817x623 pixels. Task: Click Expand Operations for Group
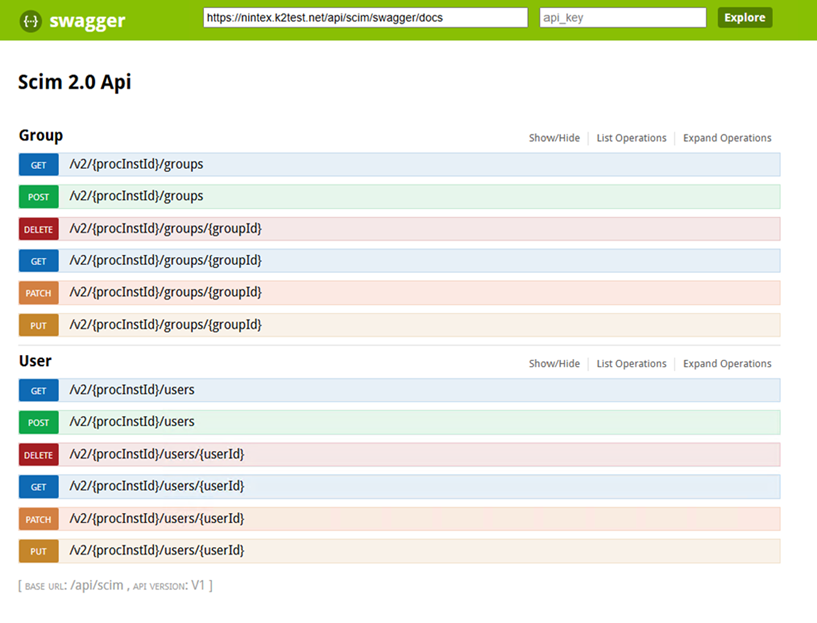727,138
